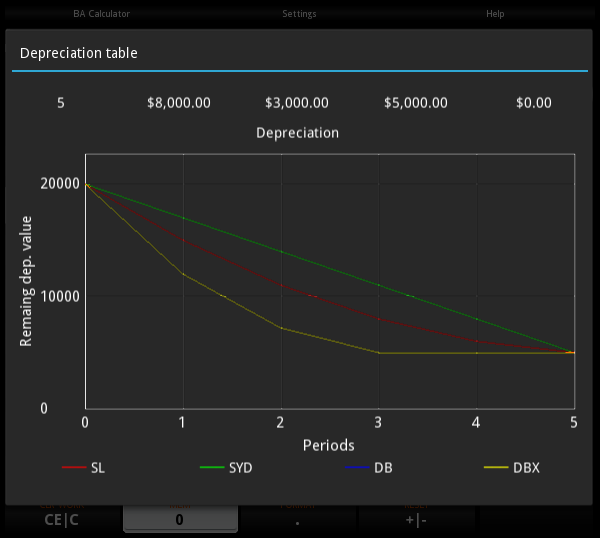Click the red SL legend swatch
The image size is (600, 538).
tap(74, 467)
